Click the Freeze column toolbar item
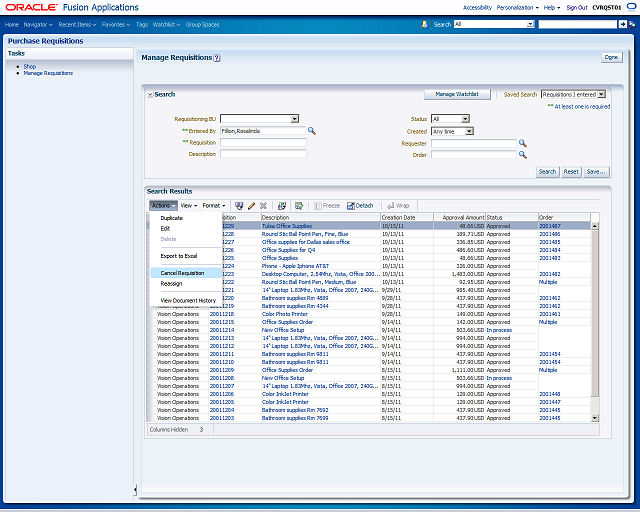Screen dimensions: 640x512 (x=327, y=206)
